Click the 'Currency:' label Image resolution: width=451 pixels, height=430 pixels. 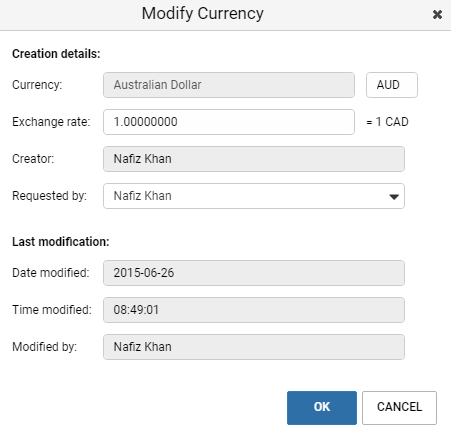coord(37,85)
